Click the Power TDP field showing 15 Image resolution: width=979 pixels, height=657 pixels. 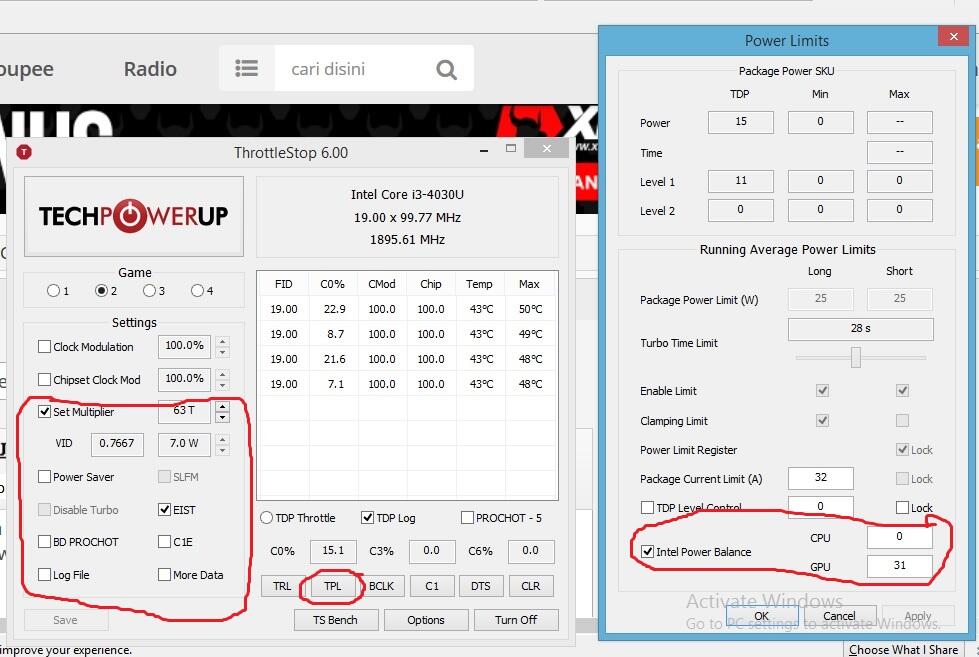[x=740, y=122]
